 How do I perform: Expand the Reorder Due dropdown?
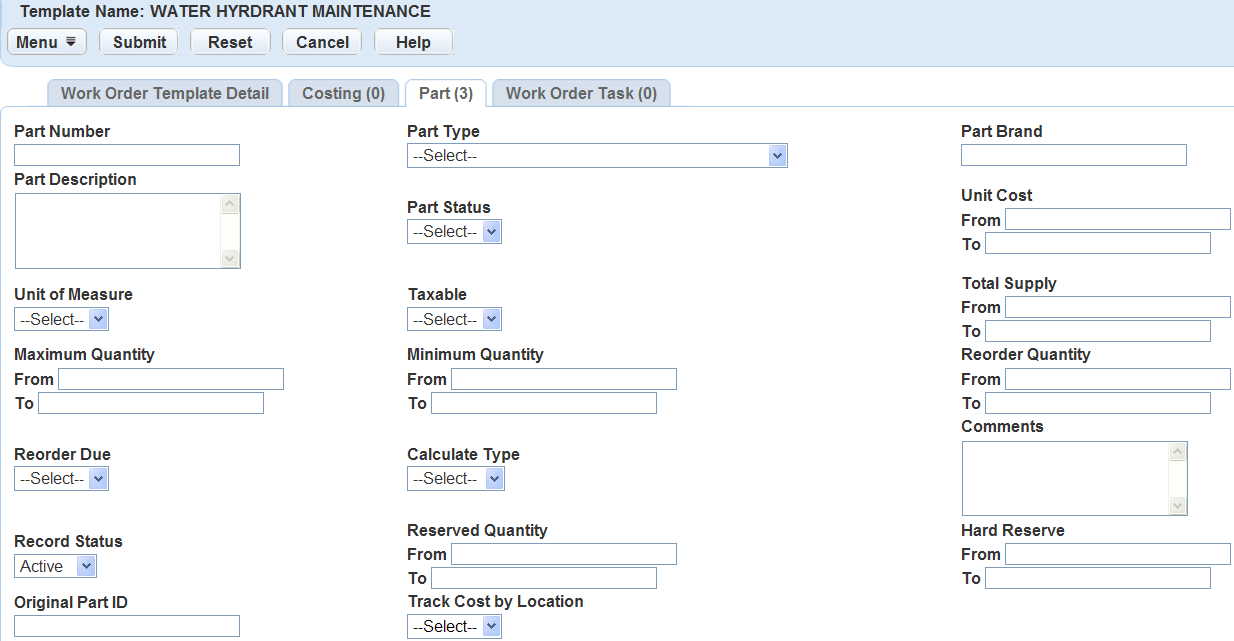(61, 479)
